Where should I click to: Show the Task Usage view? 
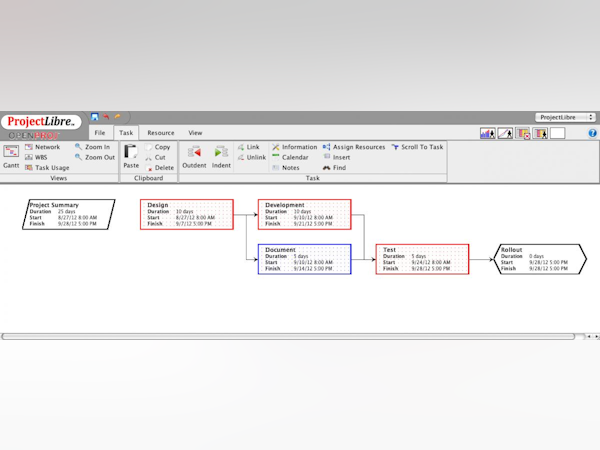47,168
